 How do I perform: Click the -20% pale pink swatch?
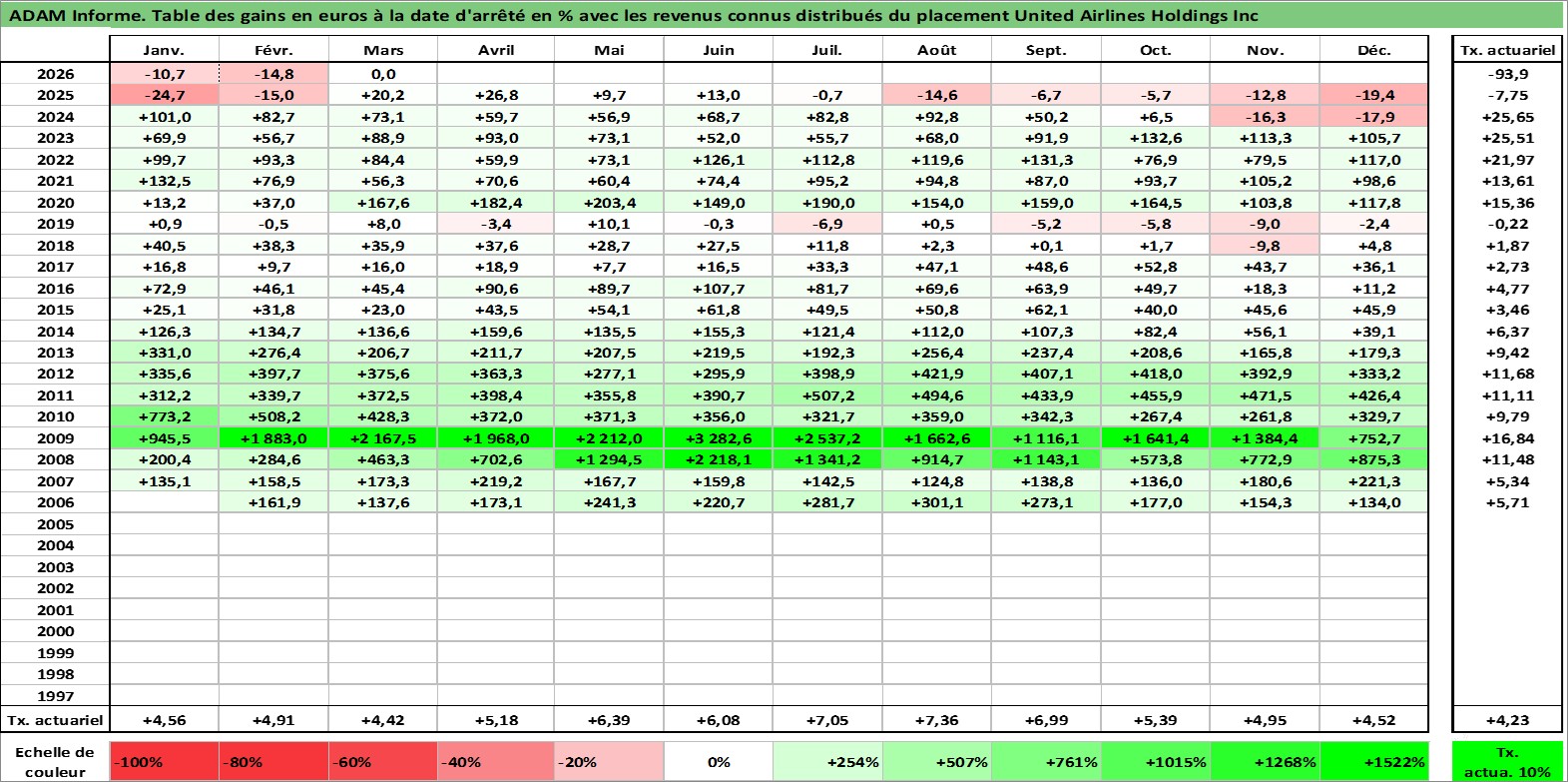point(609,762)
